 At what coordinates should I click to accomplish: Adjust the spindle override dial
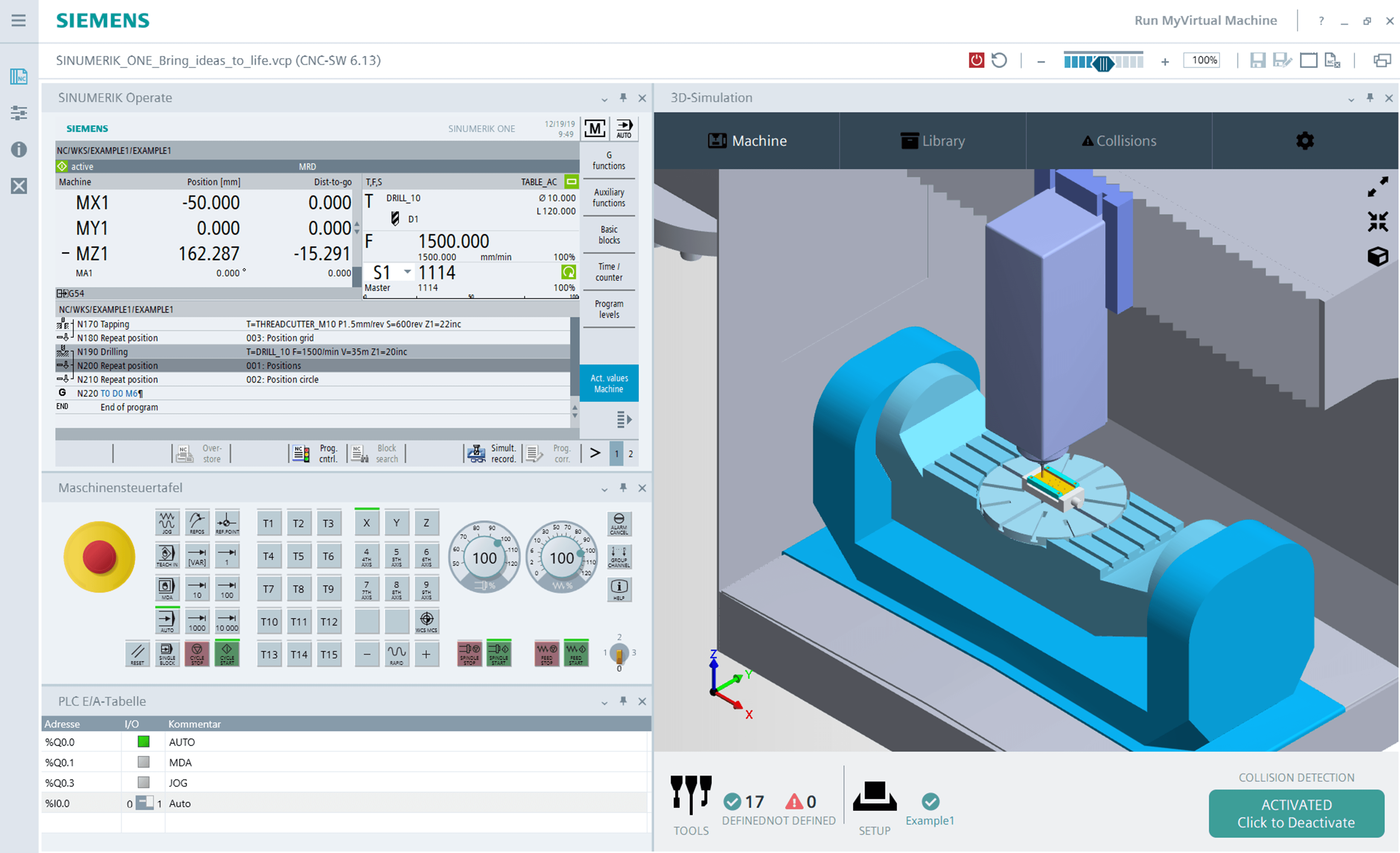(484, 557)
